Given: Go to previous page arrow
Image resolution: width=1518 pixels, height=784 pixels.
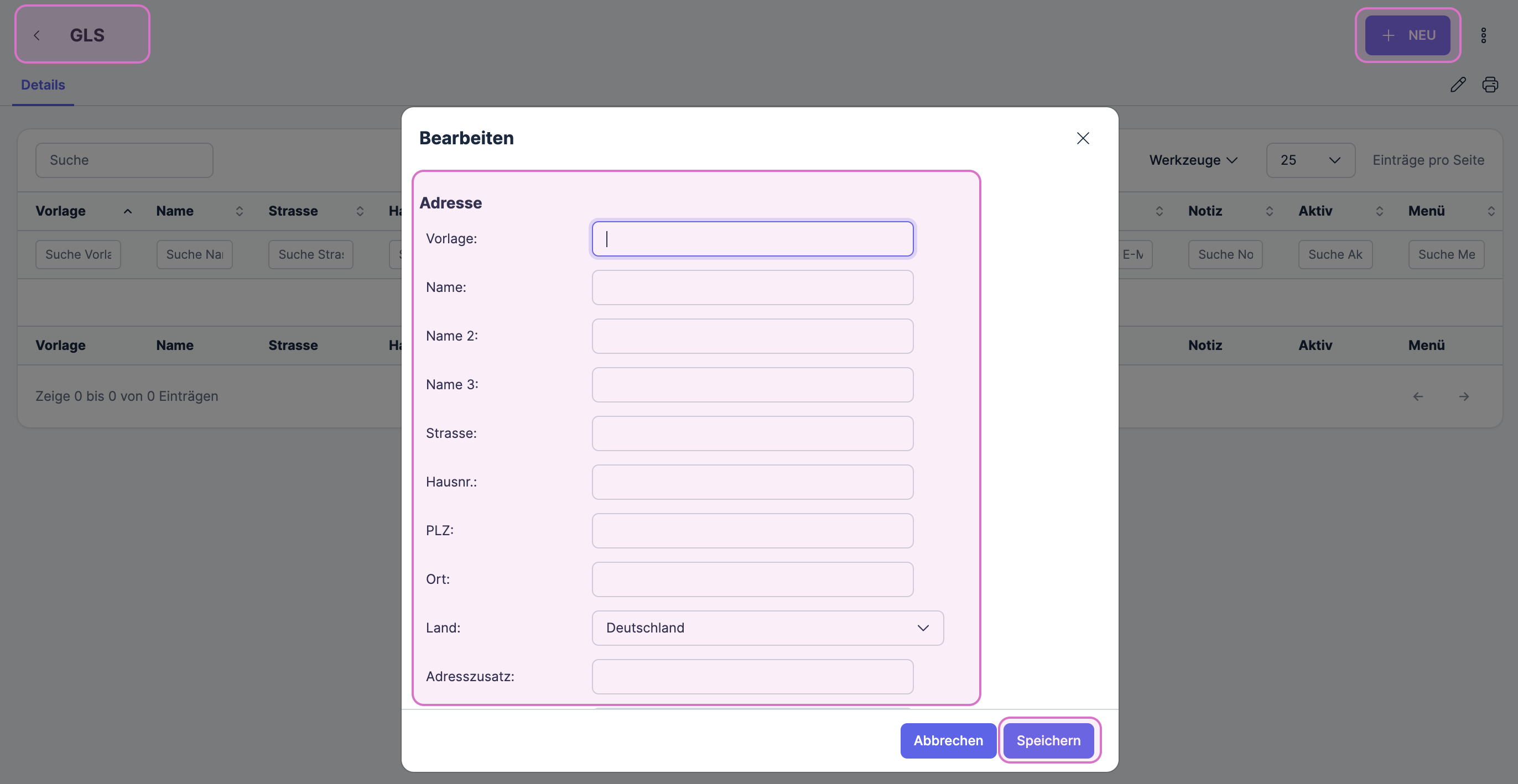Looking at the screenshot, I should (x=1418, y=396).
